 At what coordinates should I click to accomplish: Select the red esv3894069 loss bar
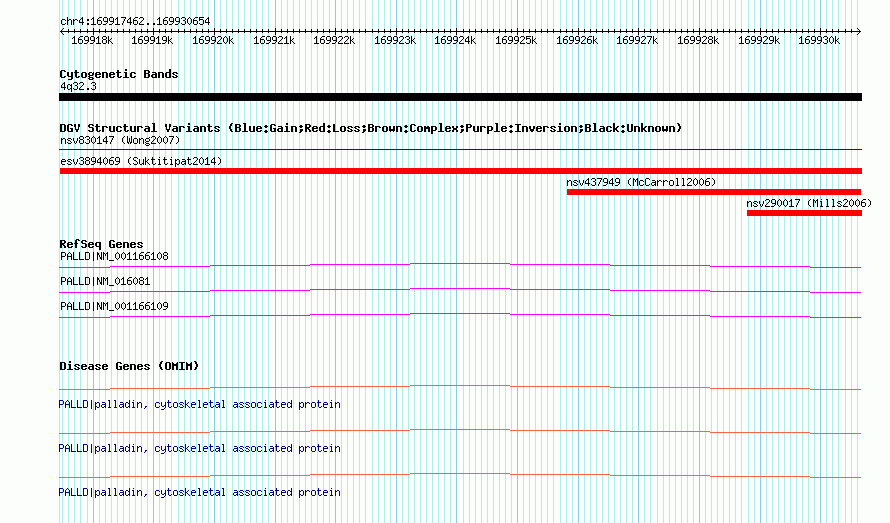(x=460, y=171)
